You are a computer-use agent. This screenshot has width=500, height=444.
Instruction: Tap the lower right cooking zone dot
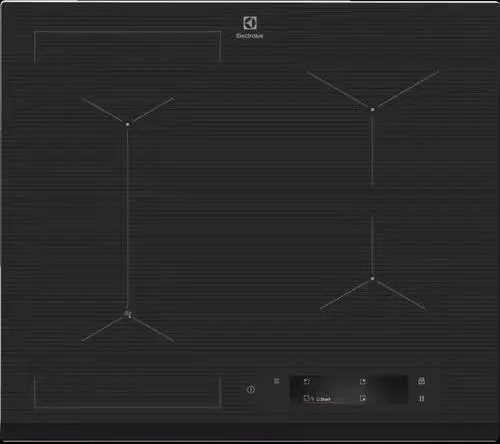[x=372, y=278]
